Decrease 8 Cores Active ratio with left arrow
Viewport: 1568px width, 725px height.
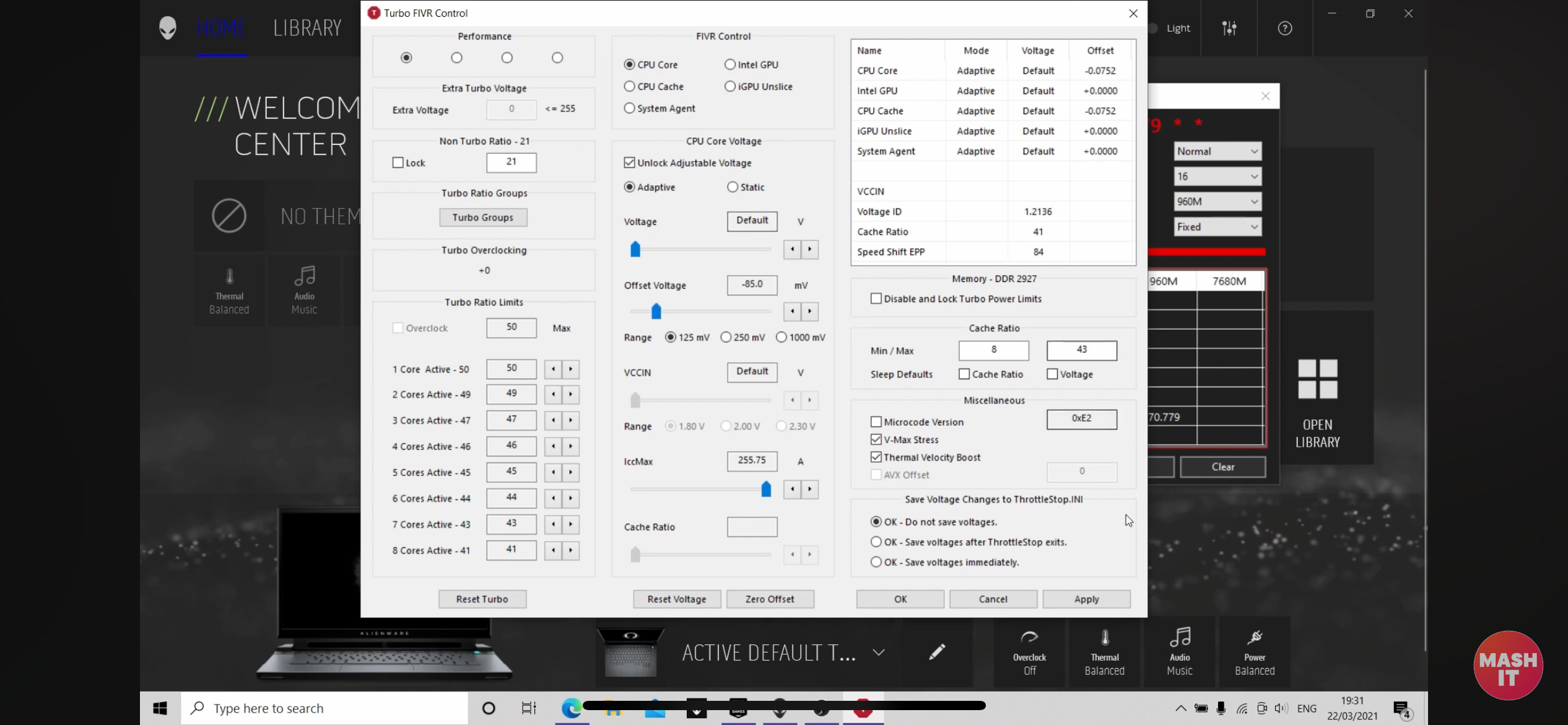click(x=553, y=550)
